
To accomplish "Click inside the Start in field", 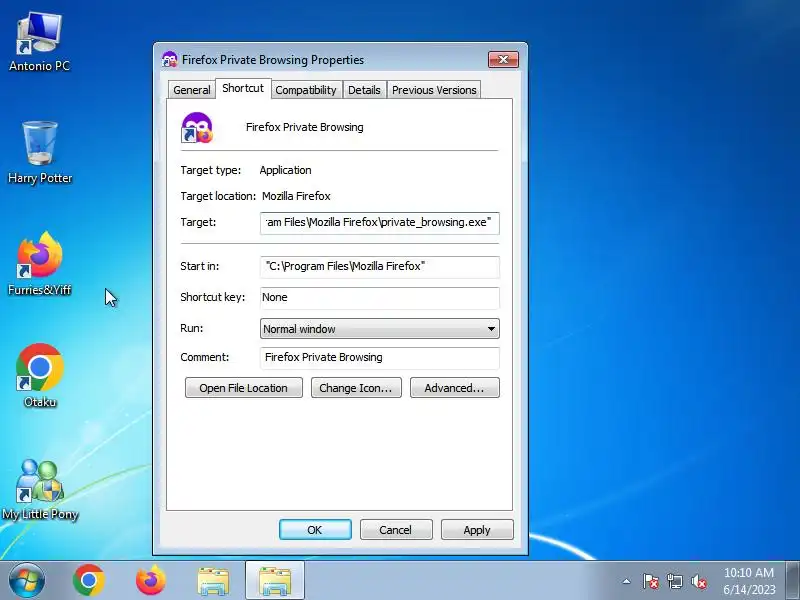I will (380, 267).
